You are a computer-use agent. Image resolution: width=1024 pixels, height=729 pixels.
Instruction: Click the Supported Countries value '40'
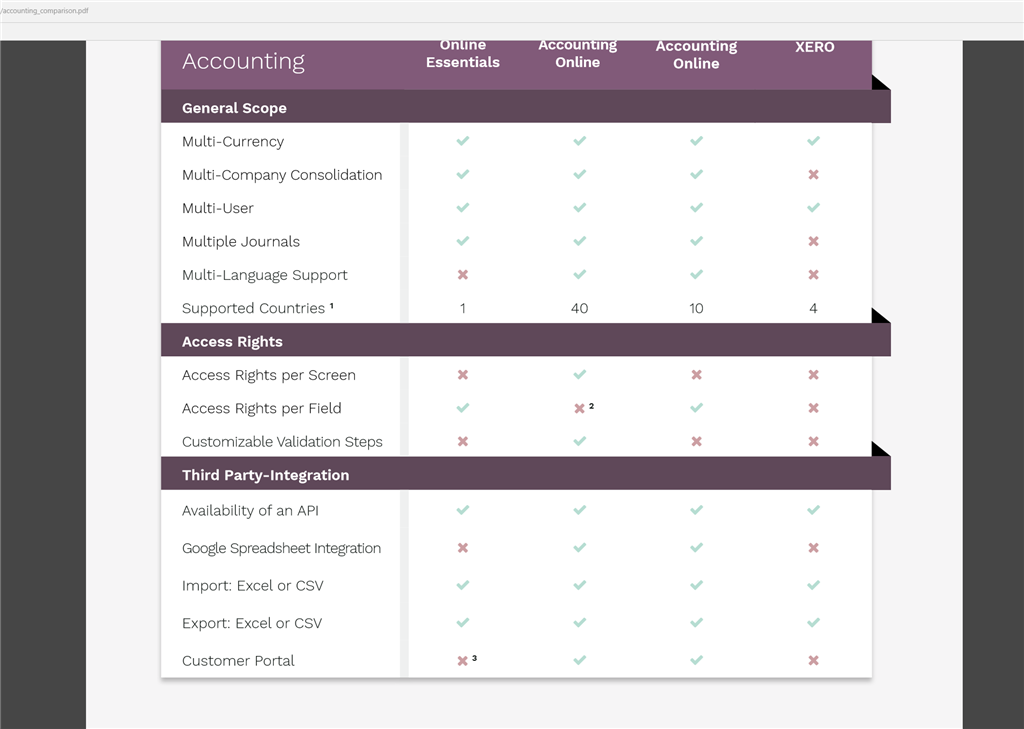(579, 308)
